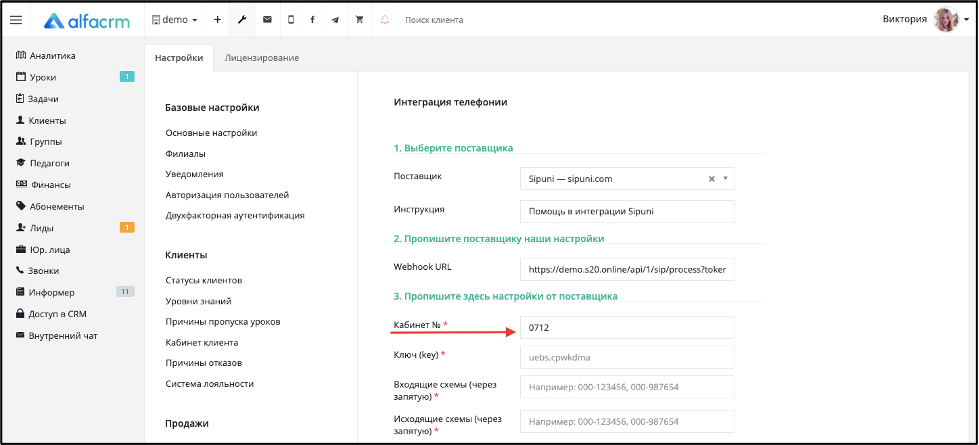Screen dimensions: 979x445
Task: Click the Telegram paper plane icon
Action: 335,20
